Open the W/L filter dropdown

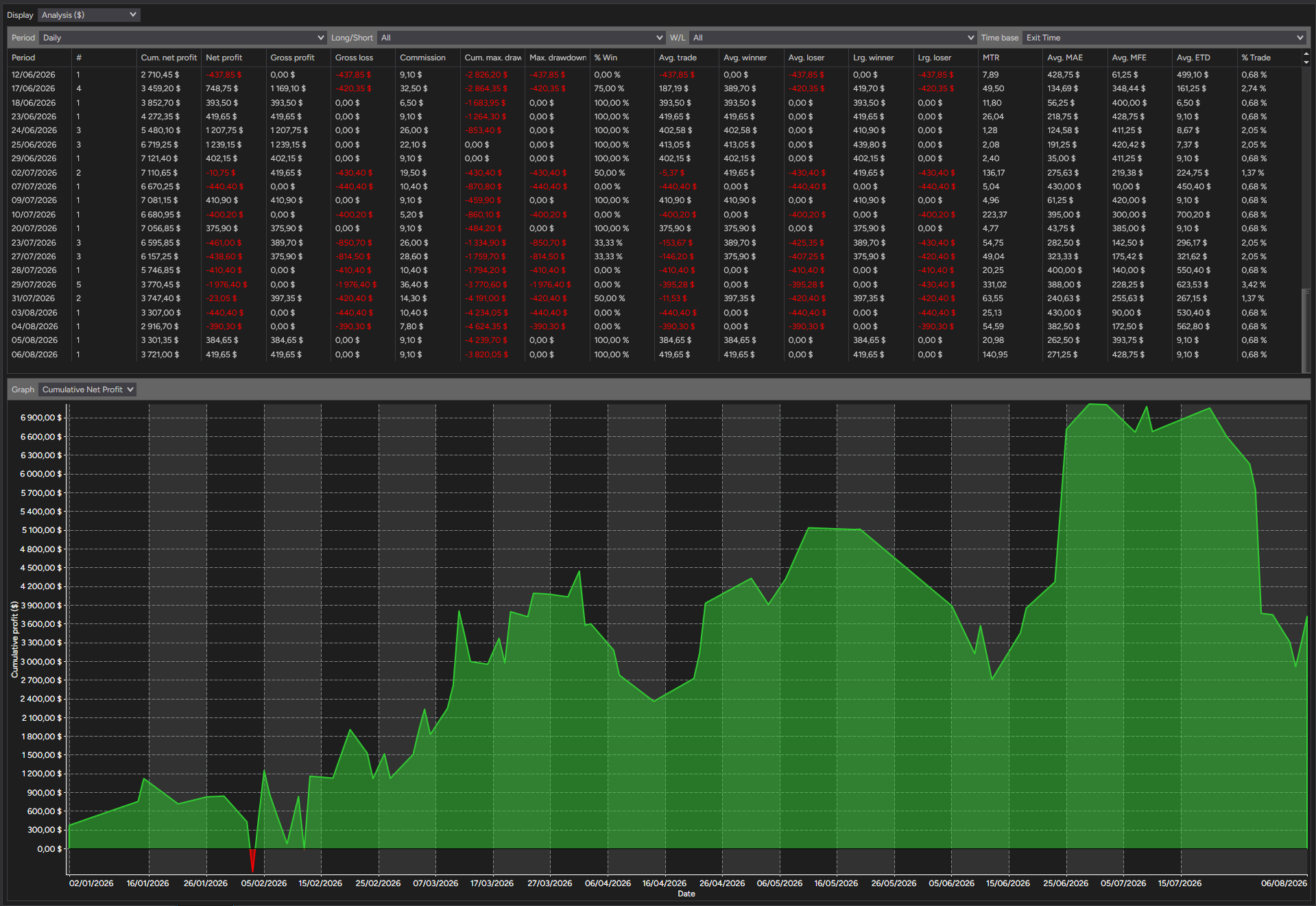(x=833, y=38)
